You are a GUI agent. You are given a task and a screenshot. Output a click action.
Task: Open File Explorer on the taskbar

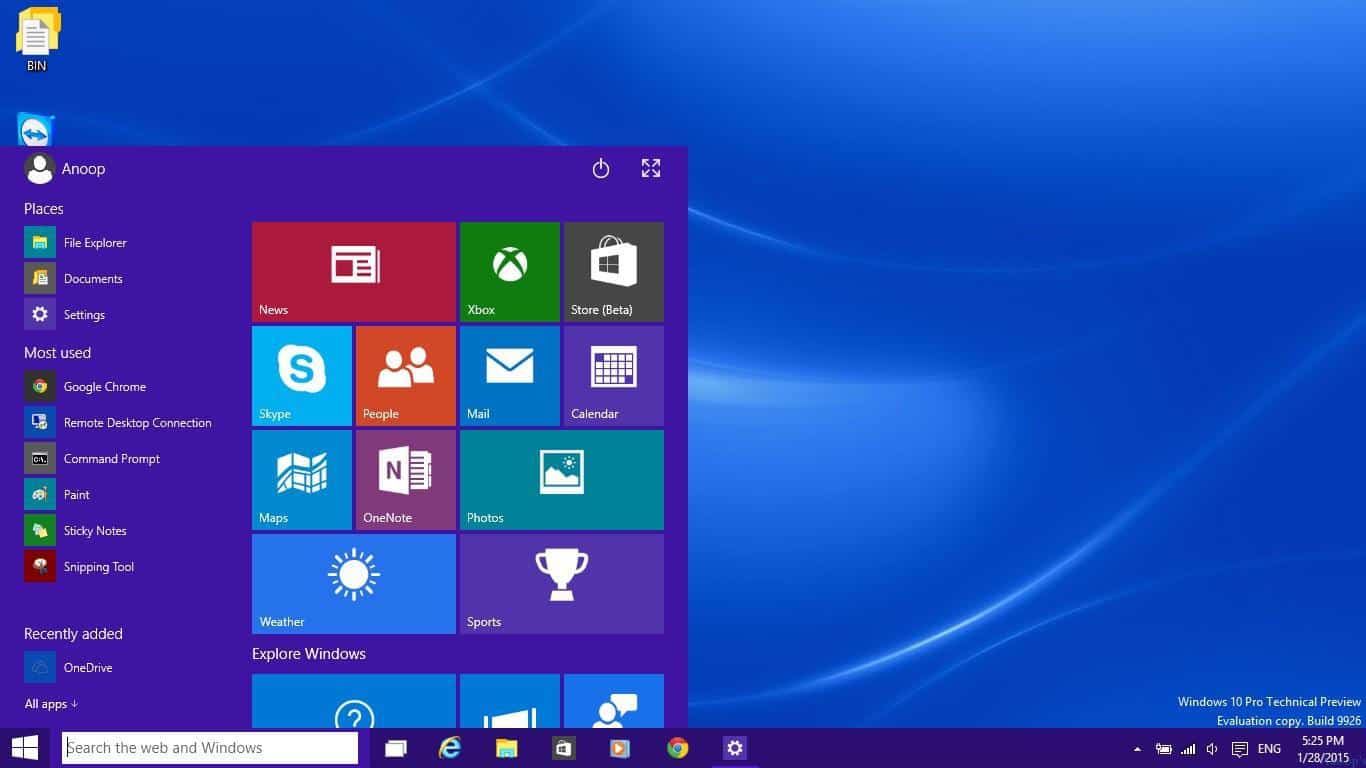coord(507,748)
